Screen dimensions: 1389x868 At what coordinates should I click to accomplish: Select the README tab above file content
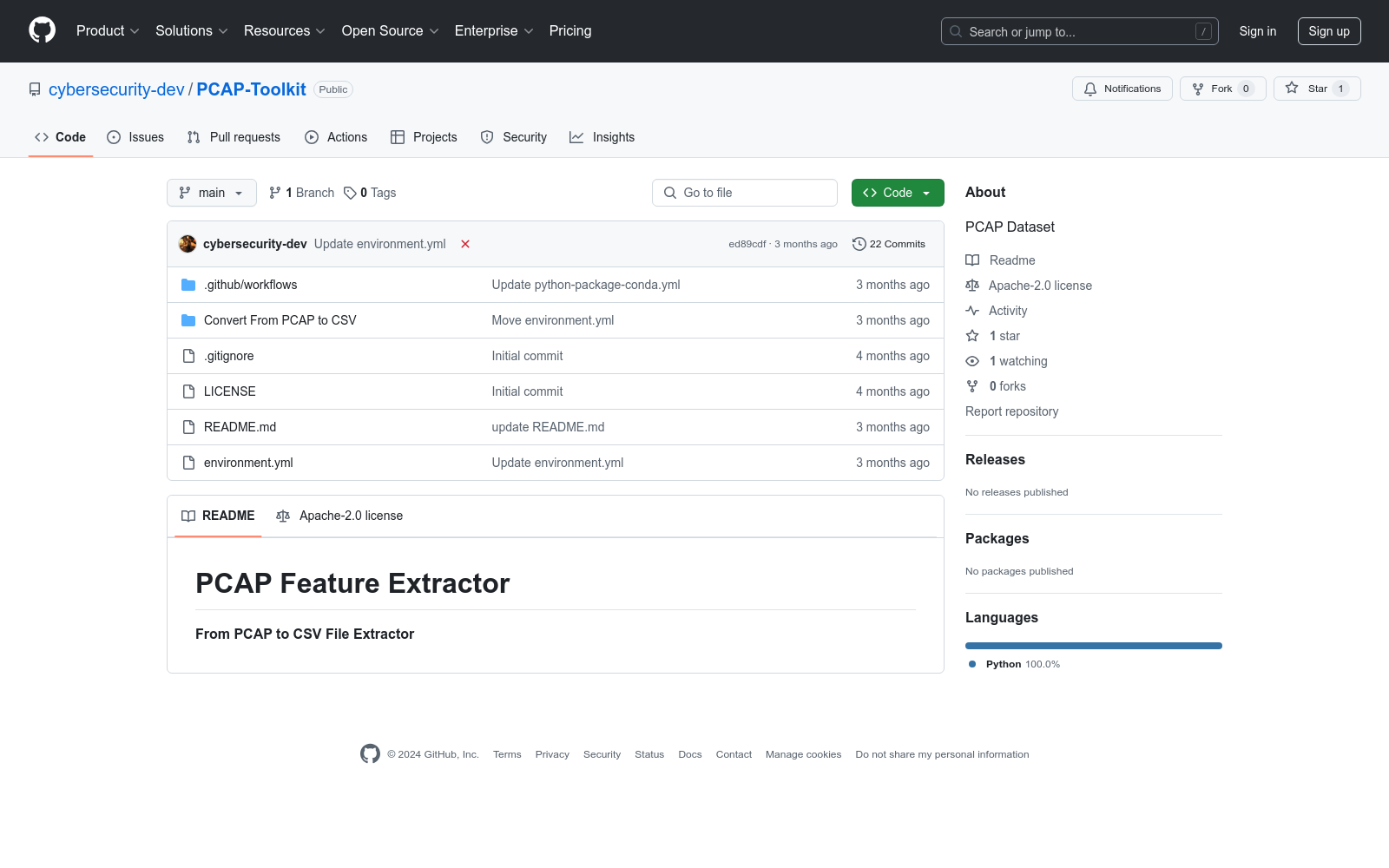point(218,516)
